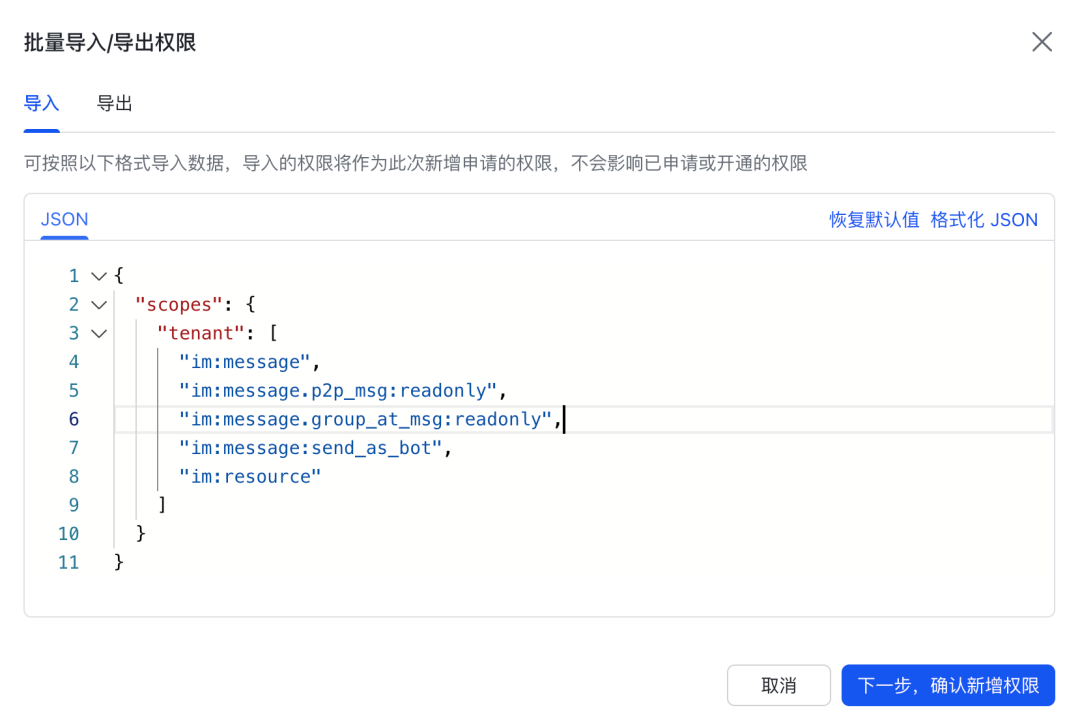Open the 导入 tab

(x=41, y=103)
